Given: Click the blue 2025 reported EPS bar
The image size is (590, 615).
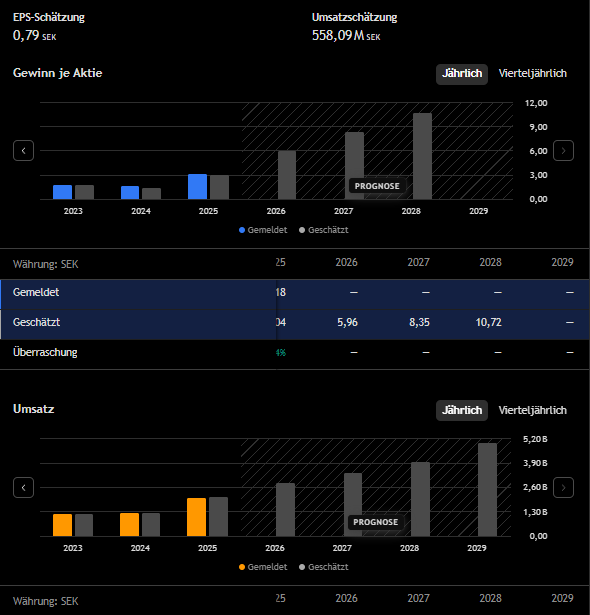Looking at the screenshot, I should click(197, 187).
